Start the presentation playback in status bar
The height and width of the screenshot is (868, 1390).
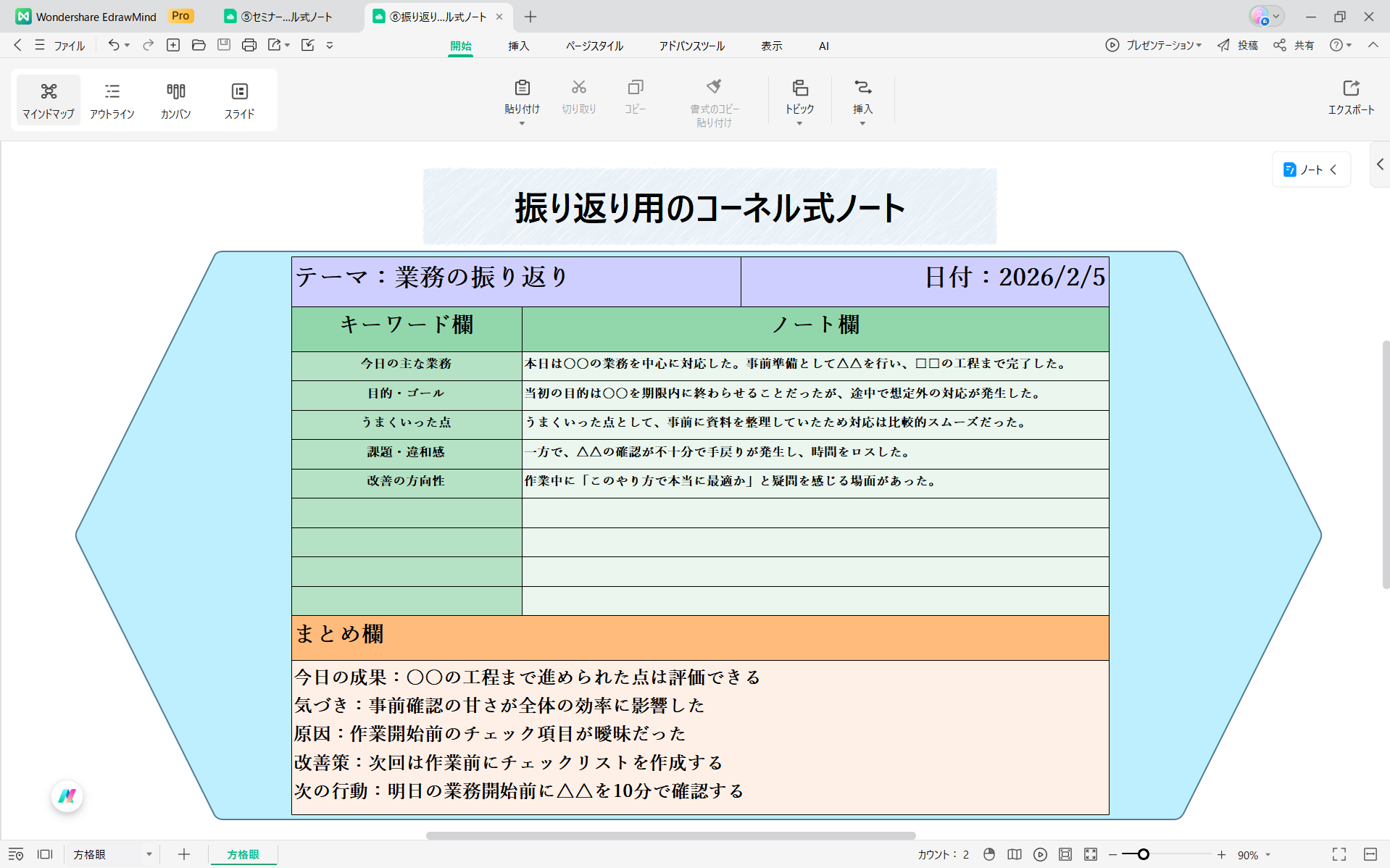(x=1041, y=854)
